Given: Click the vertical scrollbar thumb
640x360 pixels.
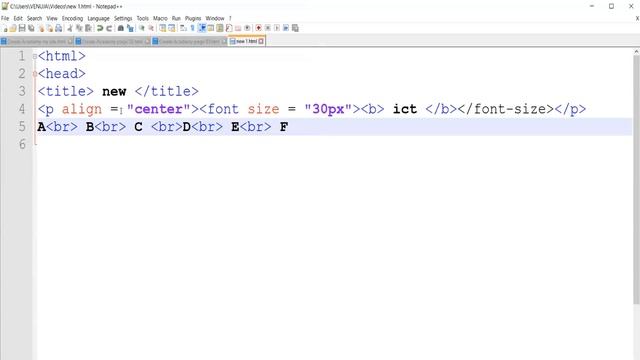Looking at the screenshot, I should [636, 180].
